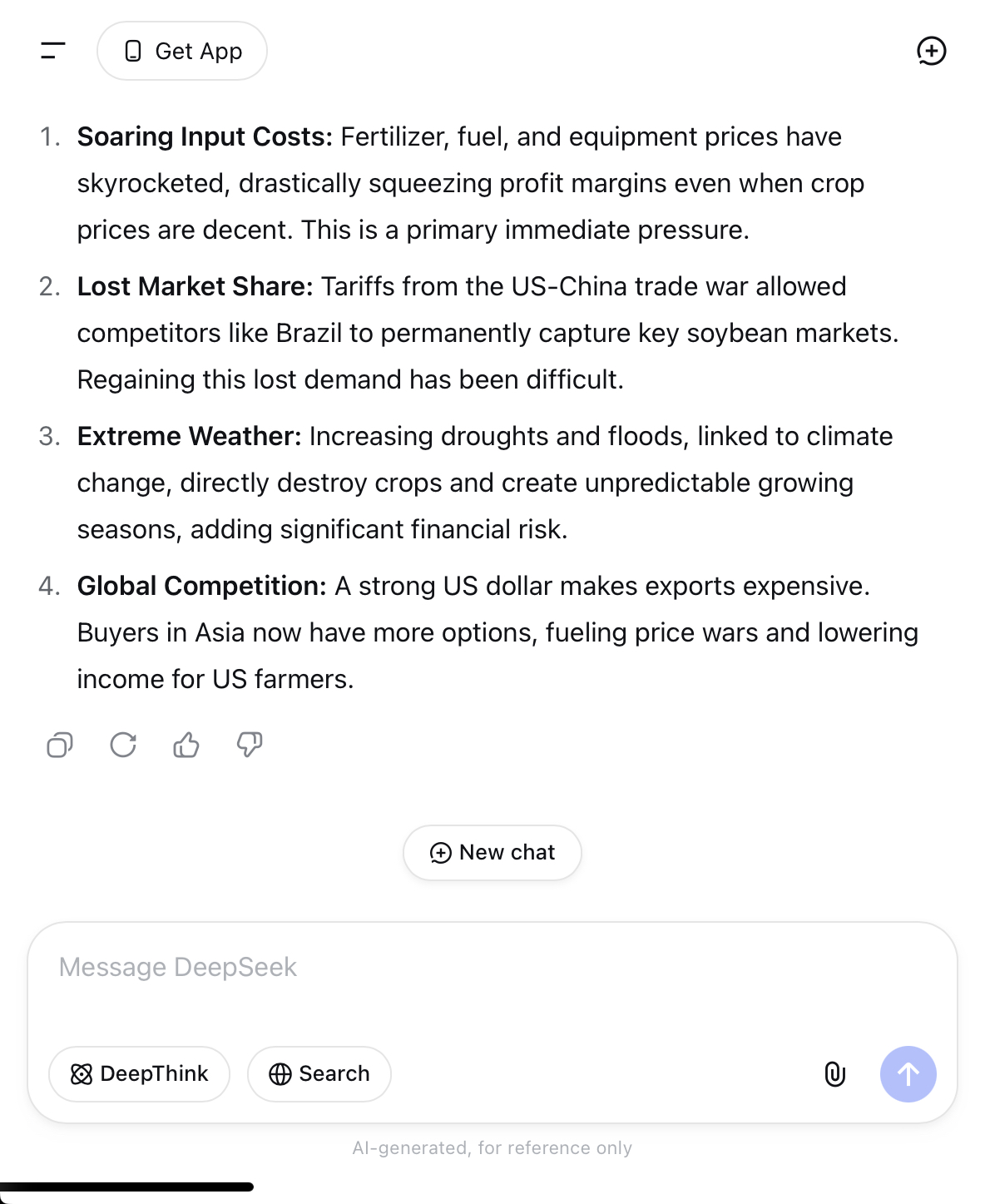
Task: Click the Soaring Input Costs heading
Action: click(x=205, y=136)
